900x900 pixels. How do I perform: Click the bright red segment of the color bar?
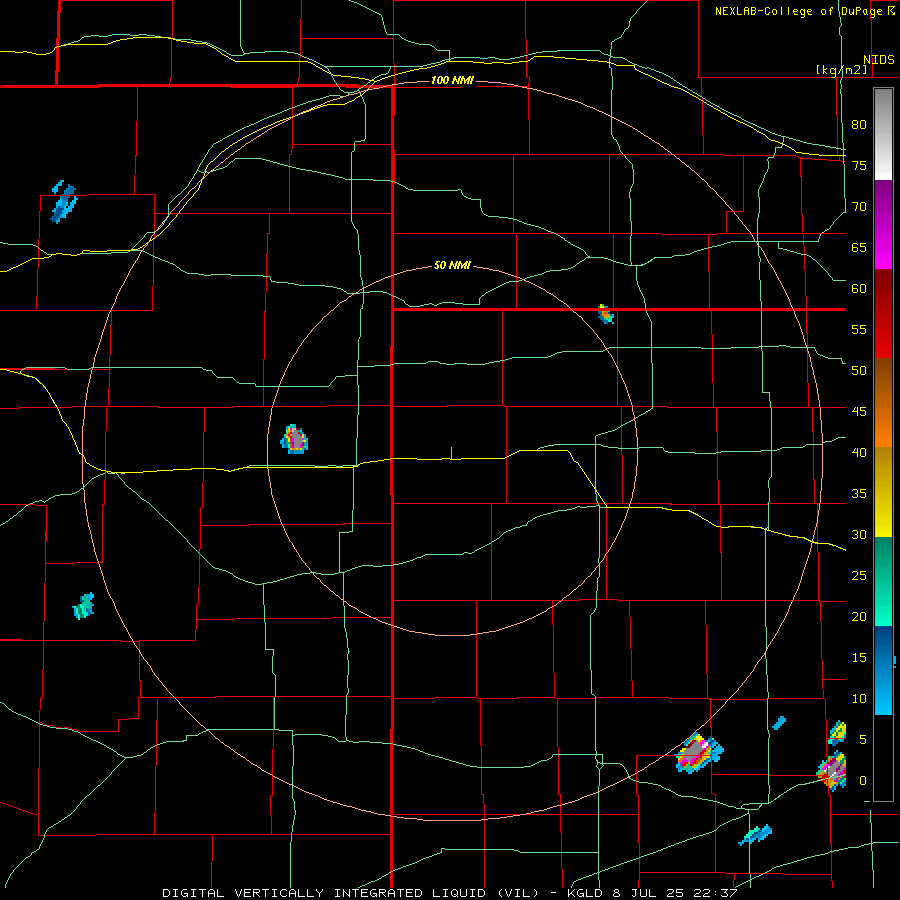[883, 314]
